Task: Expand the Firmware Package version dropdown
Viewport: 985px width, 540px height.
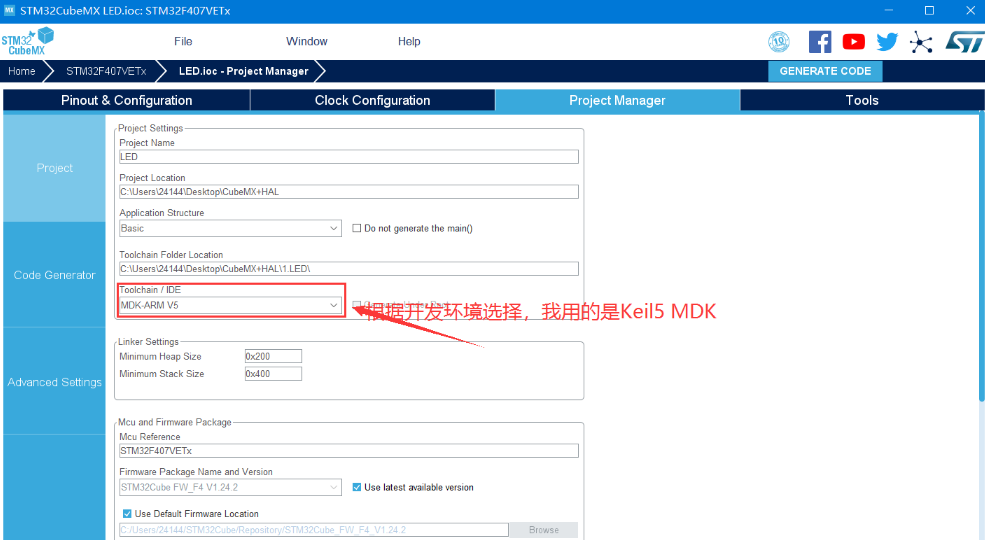Action: click(230, 487)
